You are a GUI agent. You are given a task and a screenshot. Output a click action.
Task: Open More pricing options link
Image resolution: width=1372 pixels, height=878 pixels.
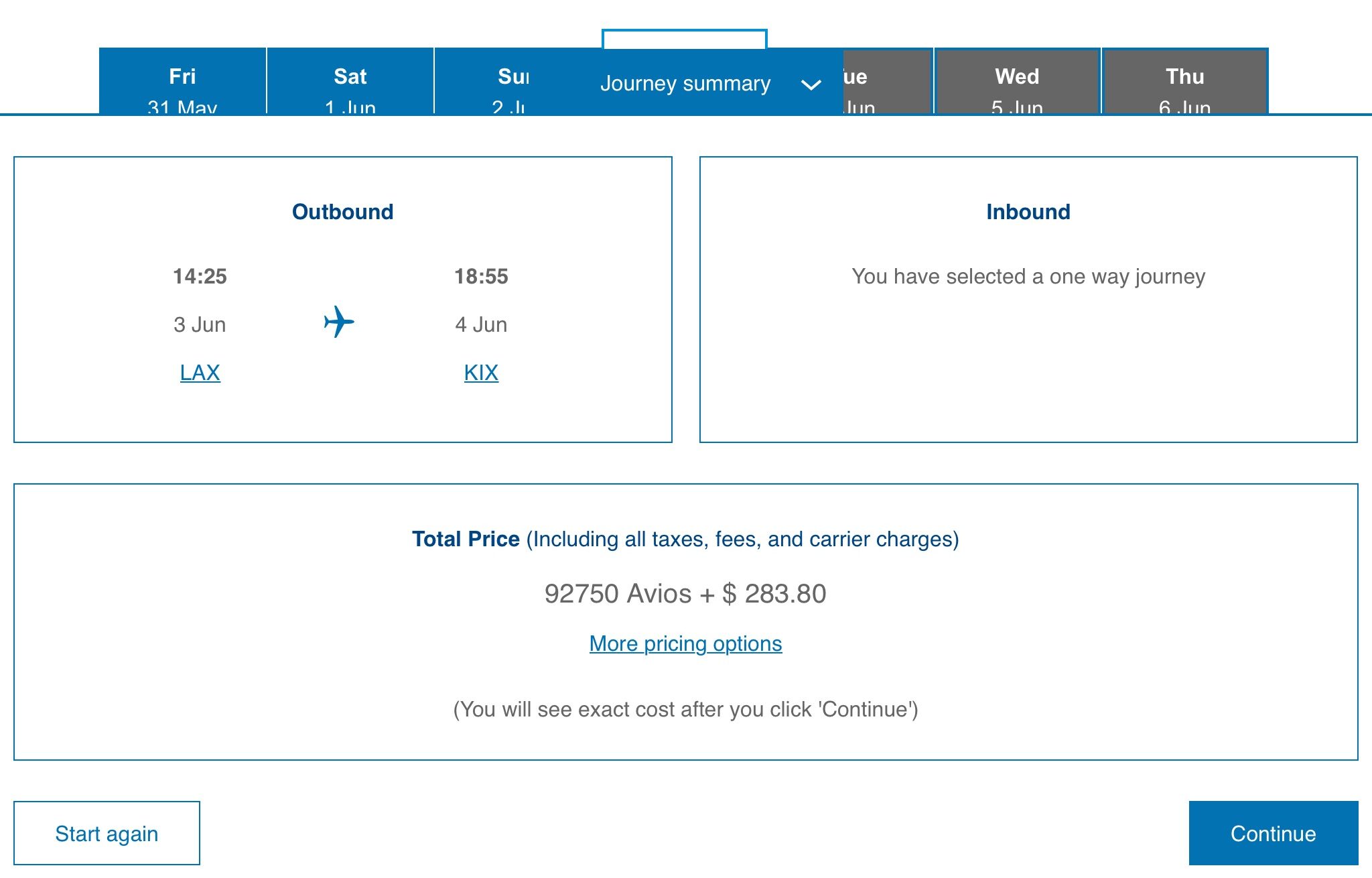(685, 643)
